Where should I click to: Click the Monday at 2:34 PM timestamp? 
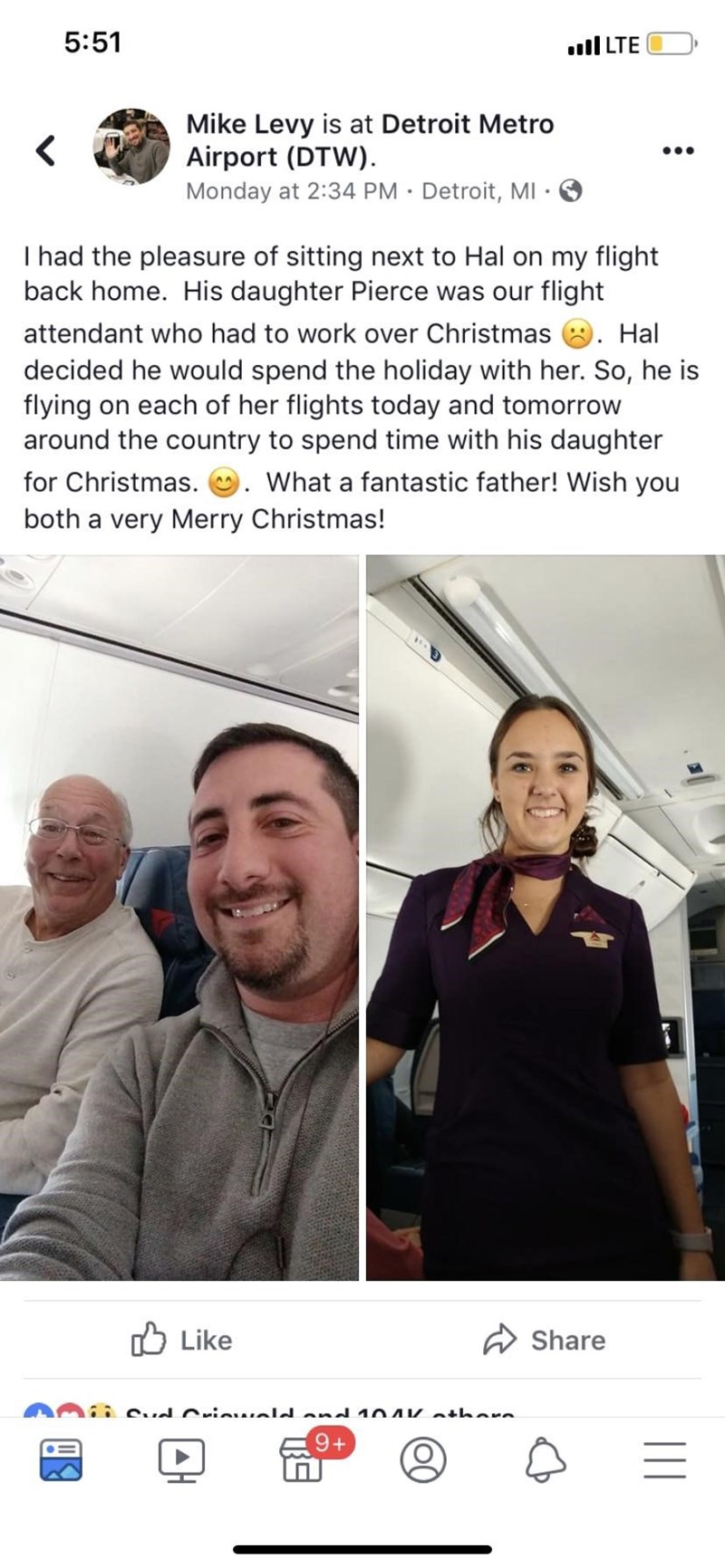click(292, 191)
